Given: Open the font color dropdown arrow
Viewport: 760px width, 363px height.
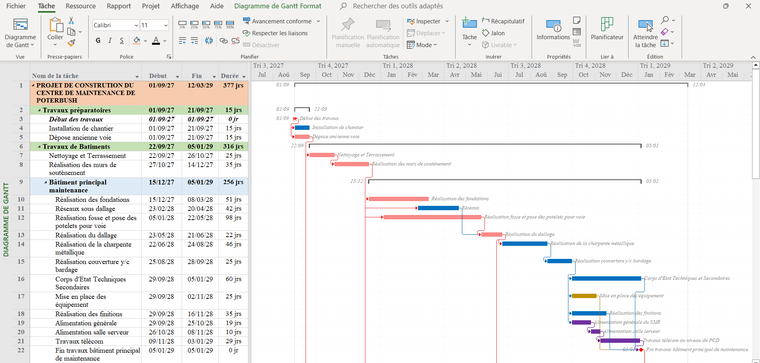Looking at the screenshot, I should (x=165, y=41).
